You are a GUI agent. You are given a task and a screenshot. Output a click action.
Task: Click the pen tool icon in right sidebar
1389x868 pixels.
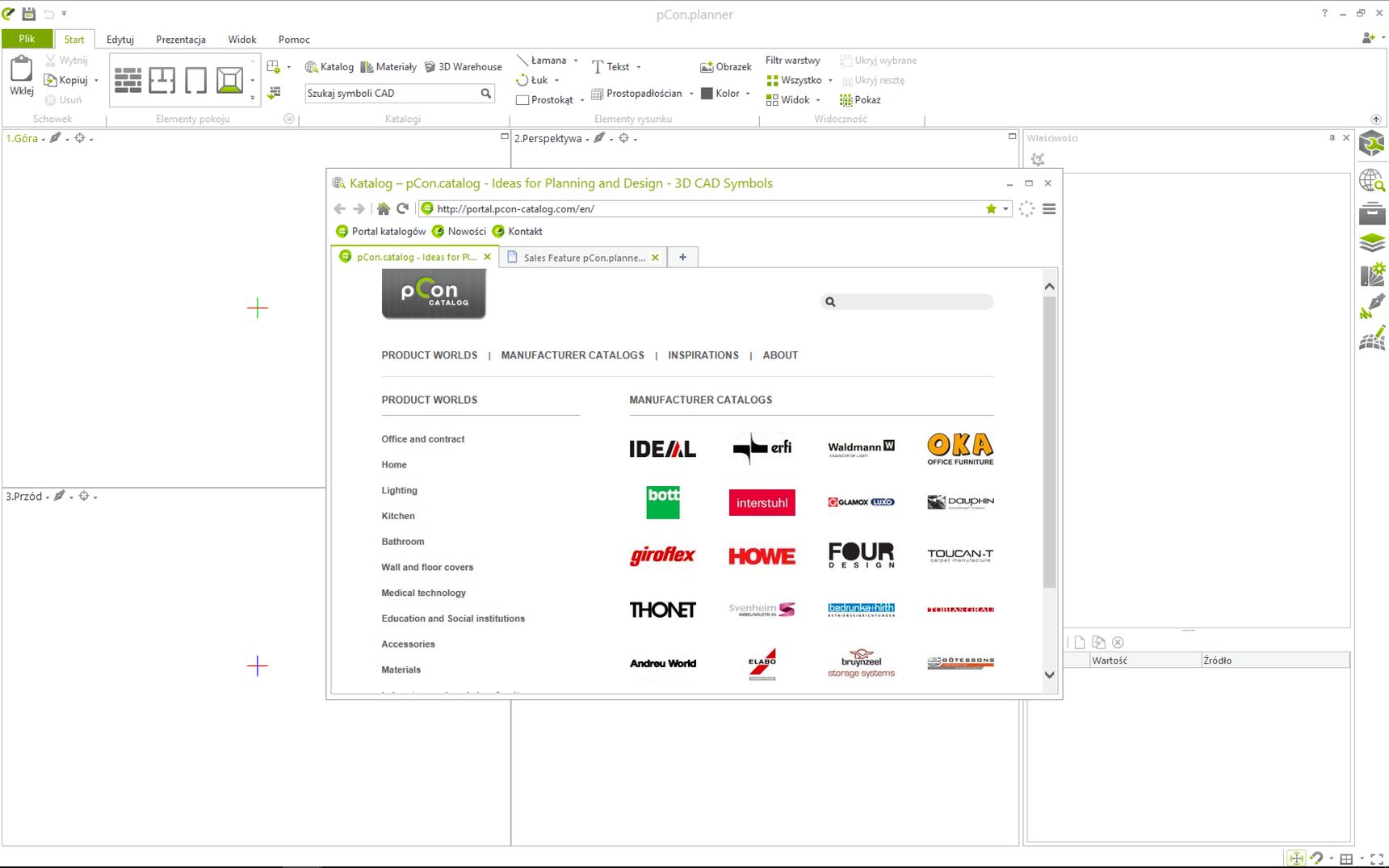pyautogui.click(x=1372, y=306)
